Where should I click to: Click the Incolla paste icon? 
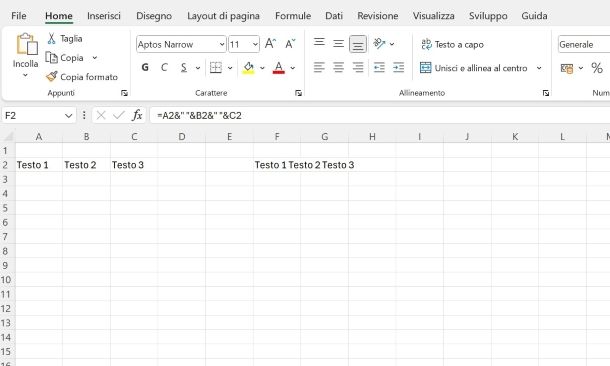click(26, 44)
